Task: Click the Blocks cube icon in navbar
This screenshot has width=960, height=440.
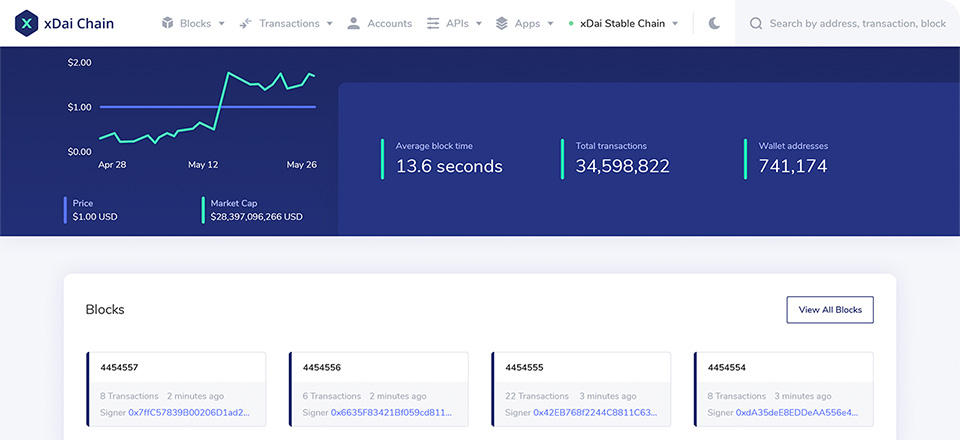Action: coord(167,23)
